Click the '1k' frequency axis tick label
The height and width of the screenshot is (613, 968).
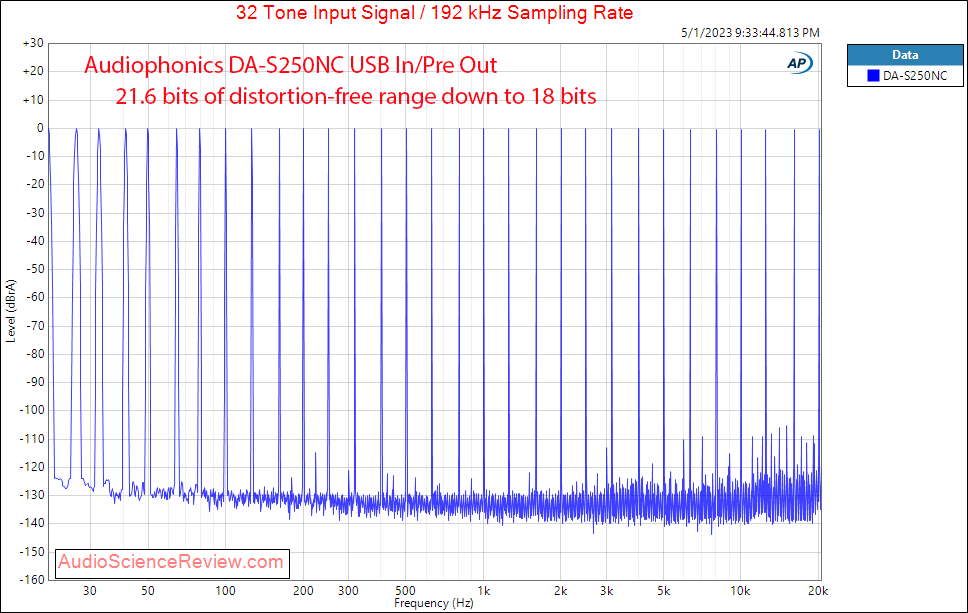pyautogui.click(x=483, y=591)
